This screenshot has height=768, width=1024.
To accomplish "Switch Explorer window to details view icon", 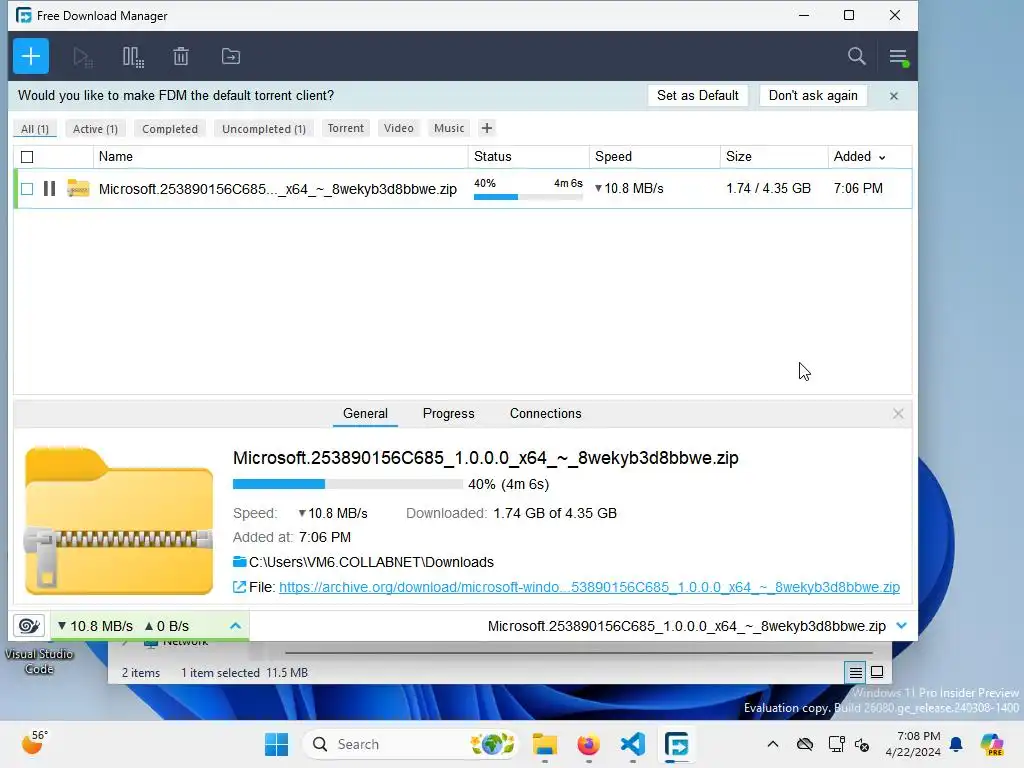I will click(x=856, y=672).
